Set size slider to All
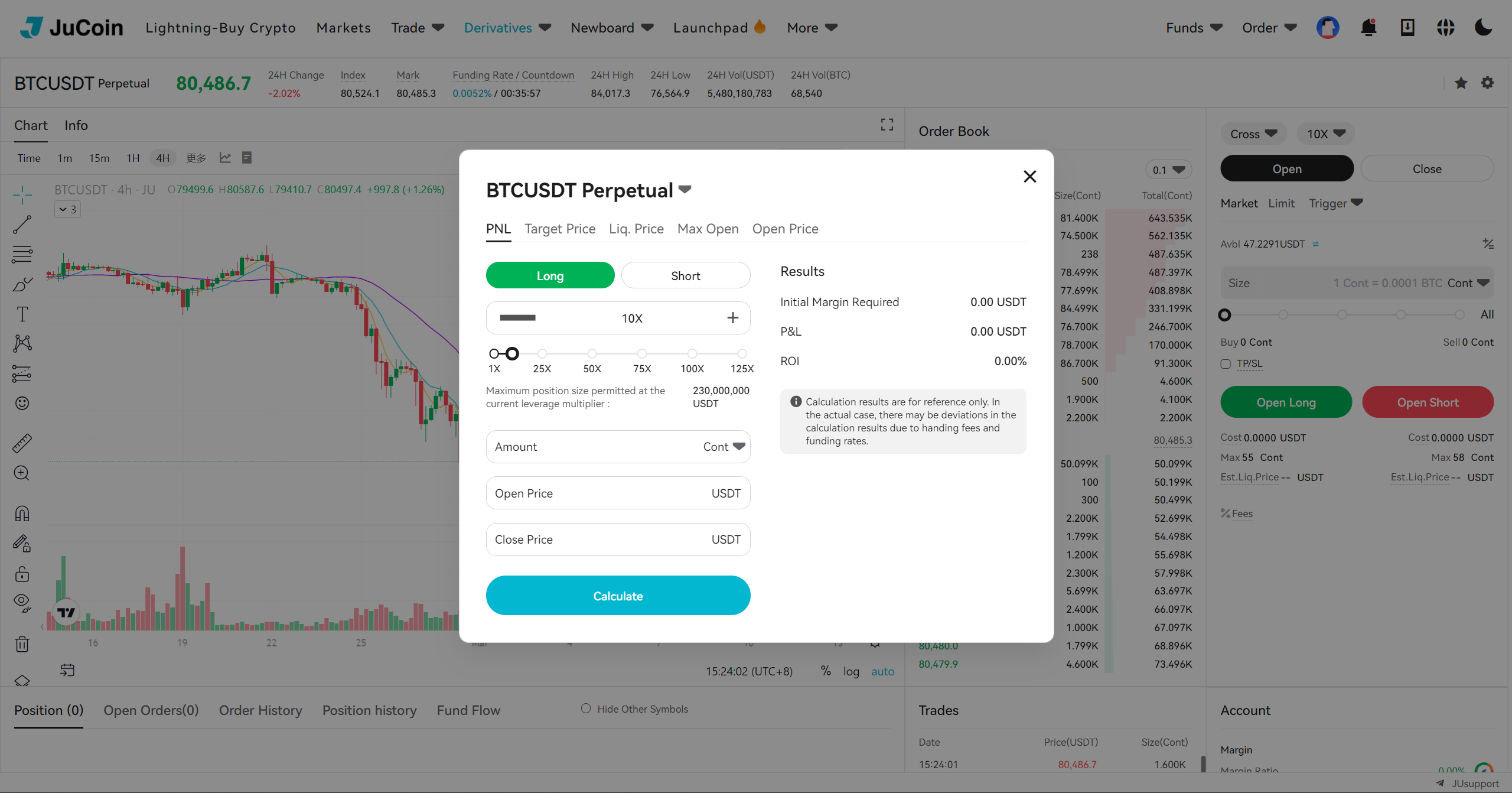 point(1487,314)
